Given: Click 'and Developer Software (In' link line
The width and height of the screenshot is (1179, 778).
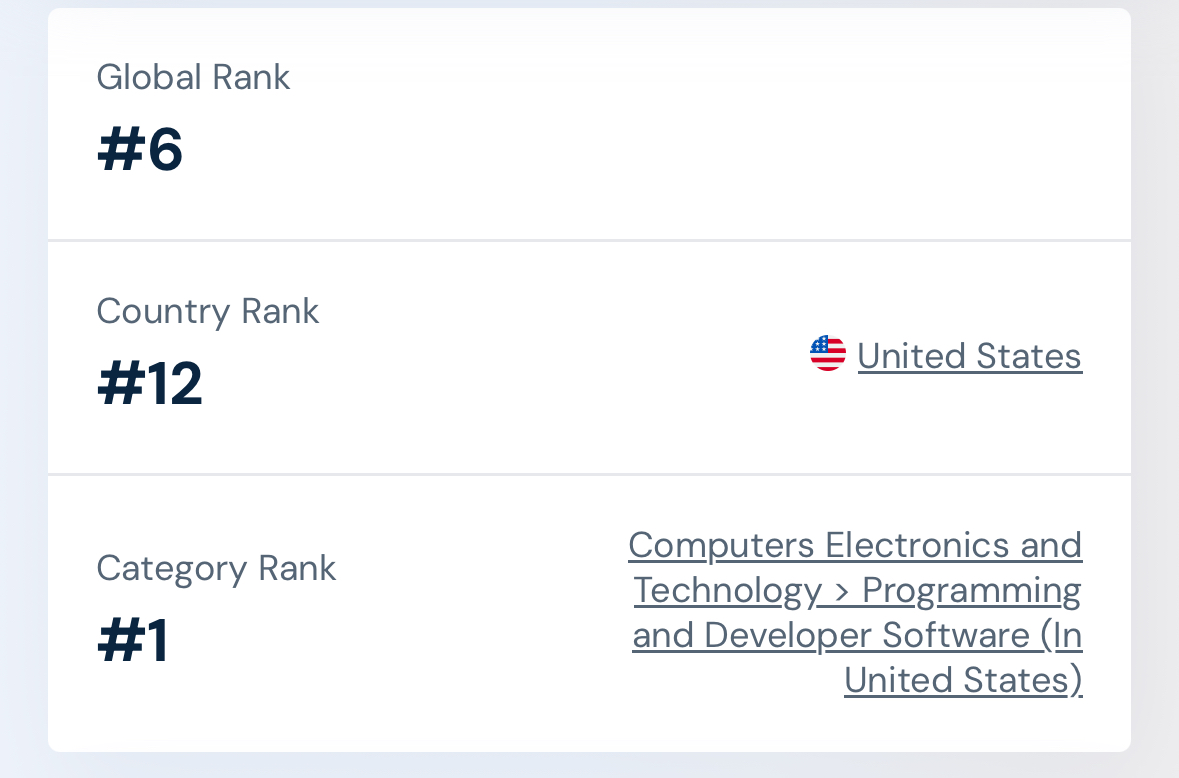Looking at the screenshot, I should [857, 635].
